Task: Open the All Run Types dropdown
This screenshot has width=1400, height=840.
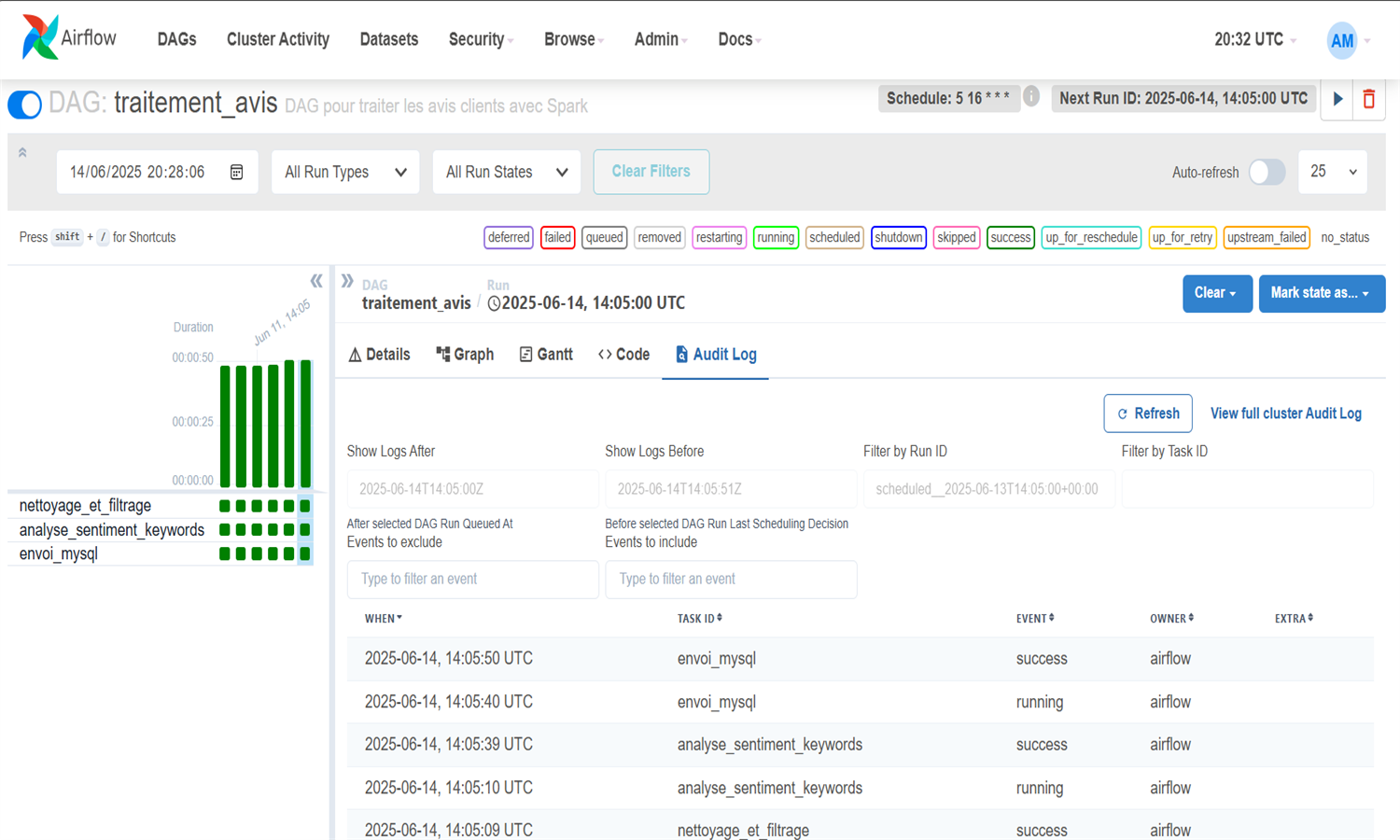Action: [x=345, y=172]
